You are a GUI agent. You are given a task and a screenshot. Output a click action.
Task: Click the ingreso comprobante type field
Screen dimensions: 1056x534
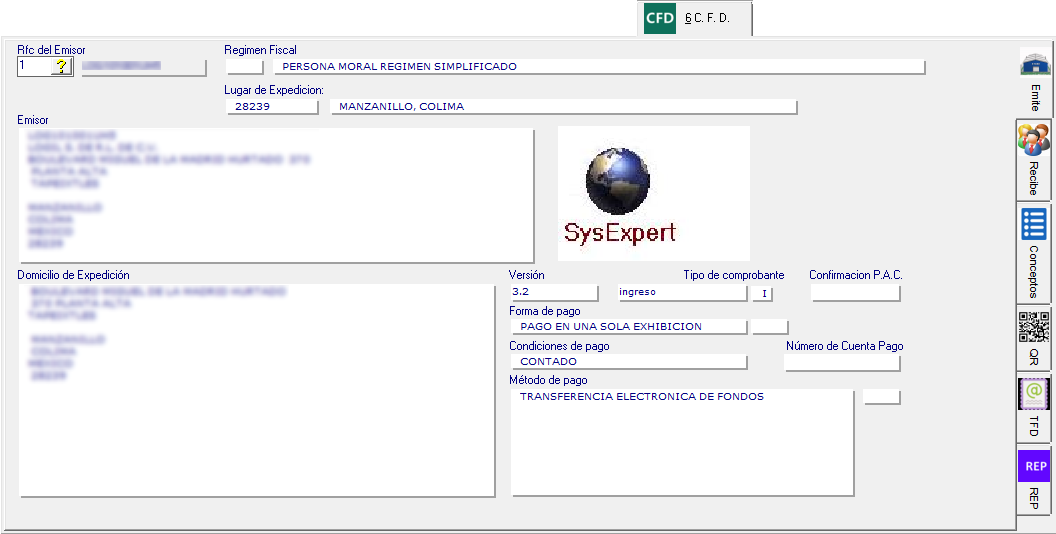click(x=681, y=292)
